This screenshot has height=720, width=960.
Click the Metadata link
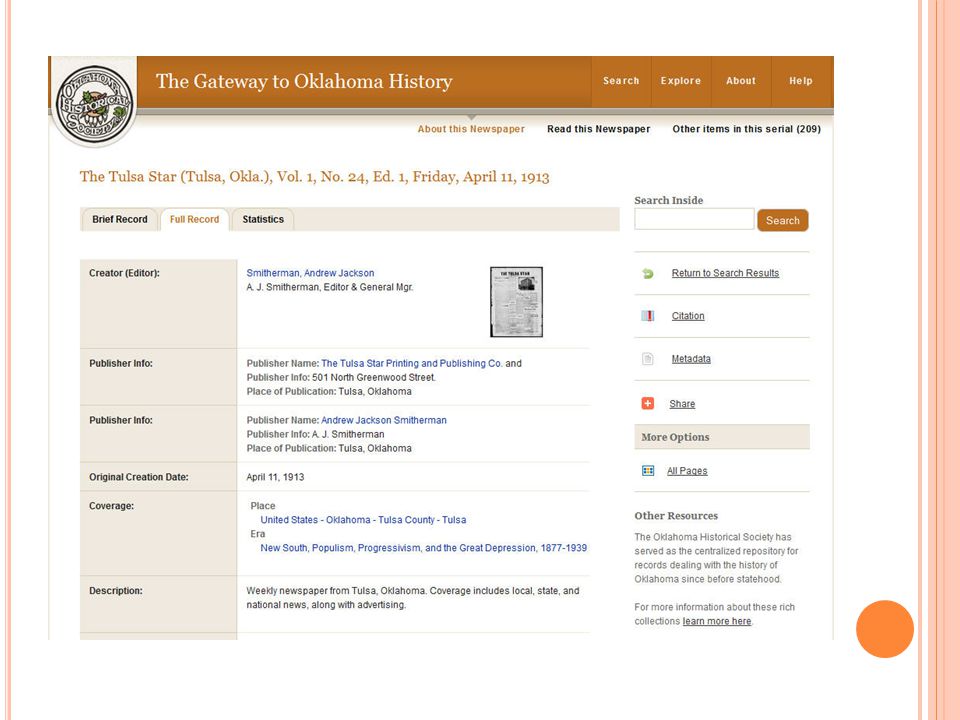click(691, 359)
